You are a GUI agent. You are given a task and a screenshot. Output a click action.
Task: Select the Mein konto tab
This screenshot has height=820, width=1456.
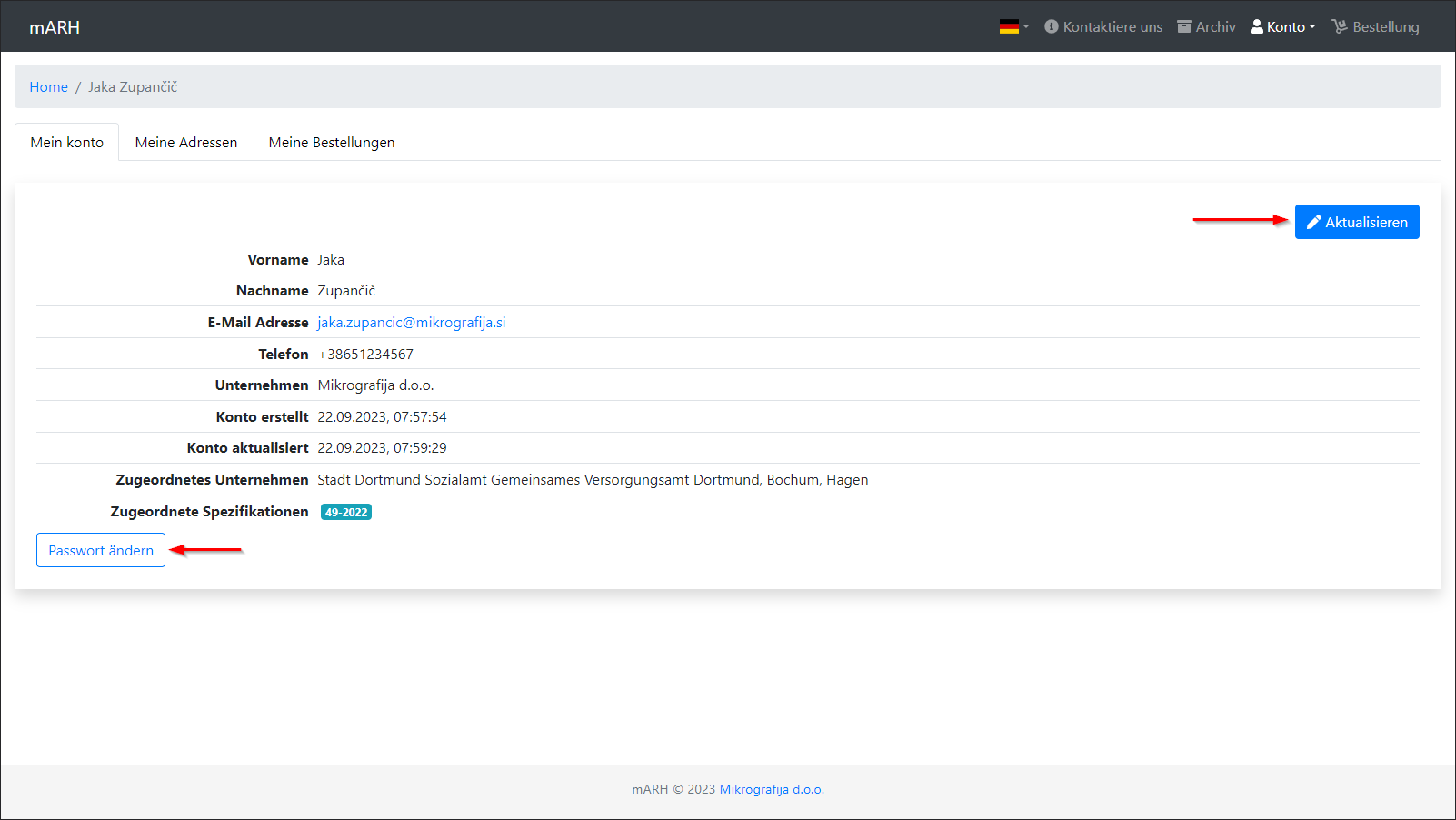click(66, 143)
